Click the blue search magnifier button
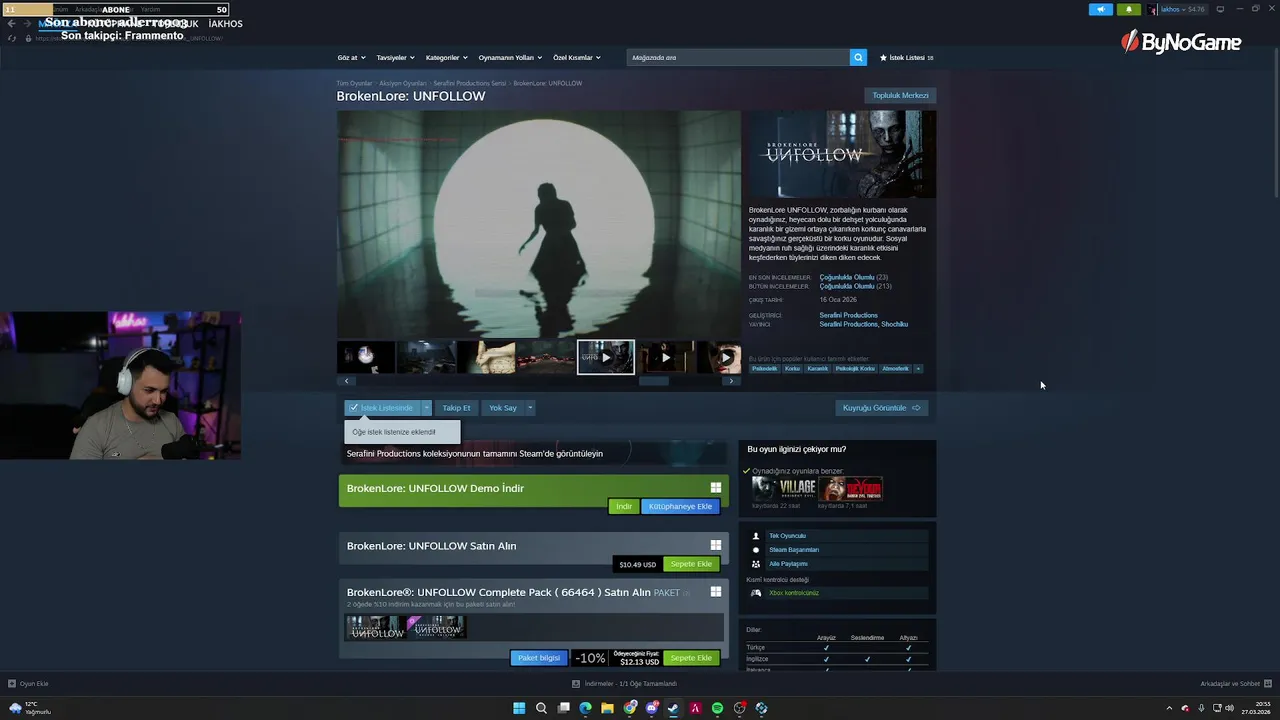The image size is (1280, 720). [858, 57]
